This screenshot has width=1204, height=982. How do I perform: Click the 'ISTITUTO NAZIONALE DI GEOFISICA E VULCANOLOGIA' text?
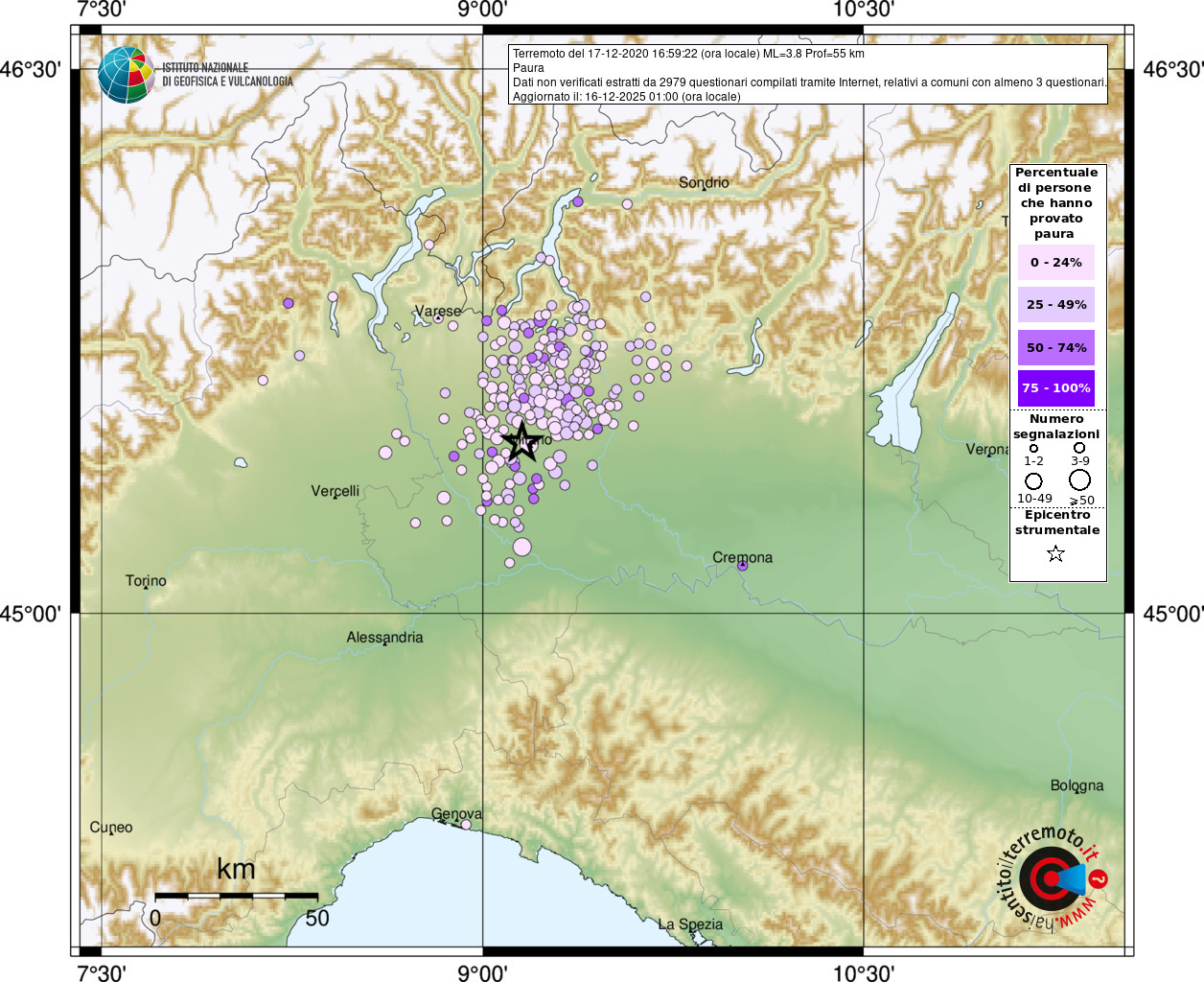pos(227,75)
